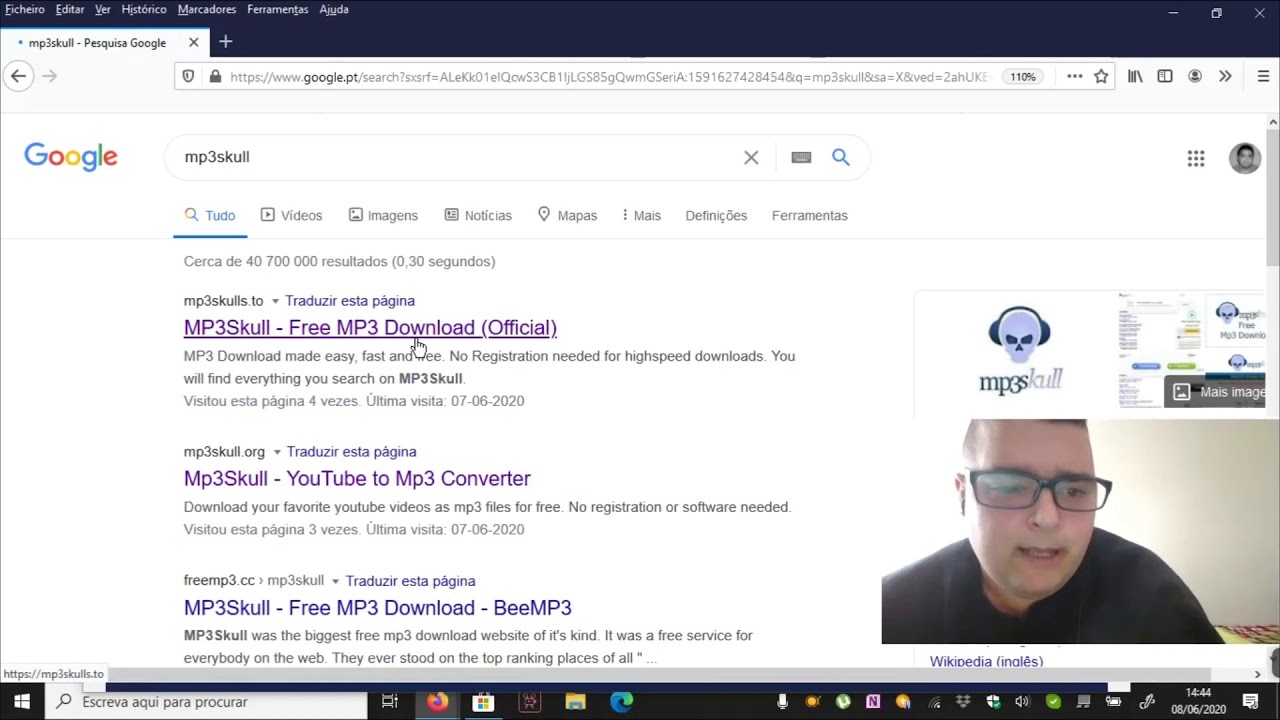Image resolution: width=1280 pixels, height=720 pixels.
Task: Open a new tab with the plus button
Action: click(x=226, y=42)
